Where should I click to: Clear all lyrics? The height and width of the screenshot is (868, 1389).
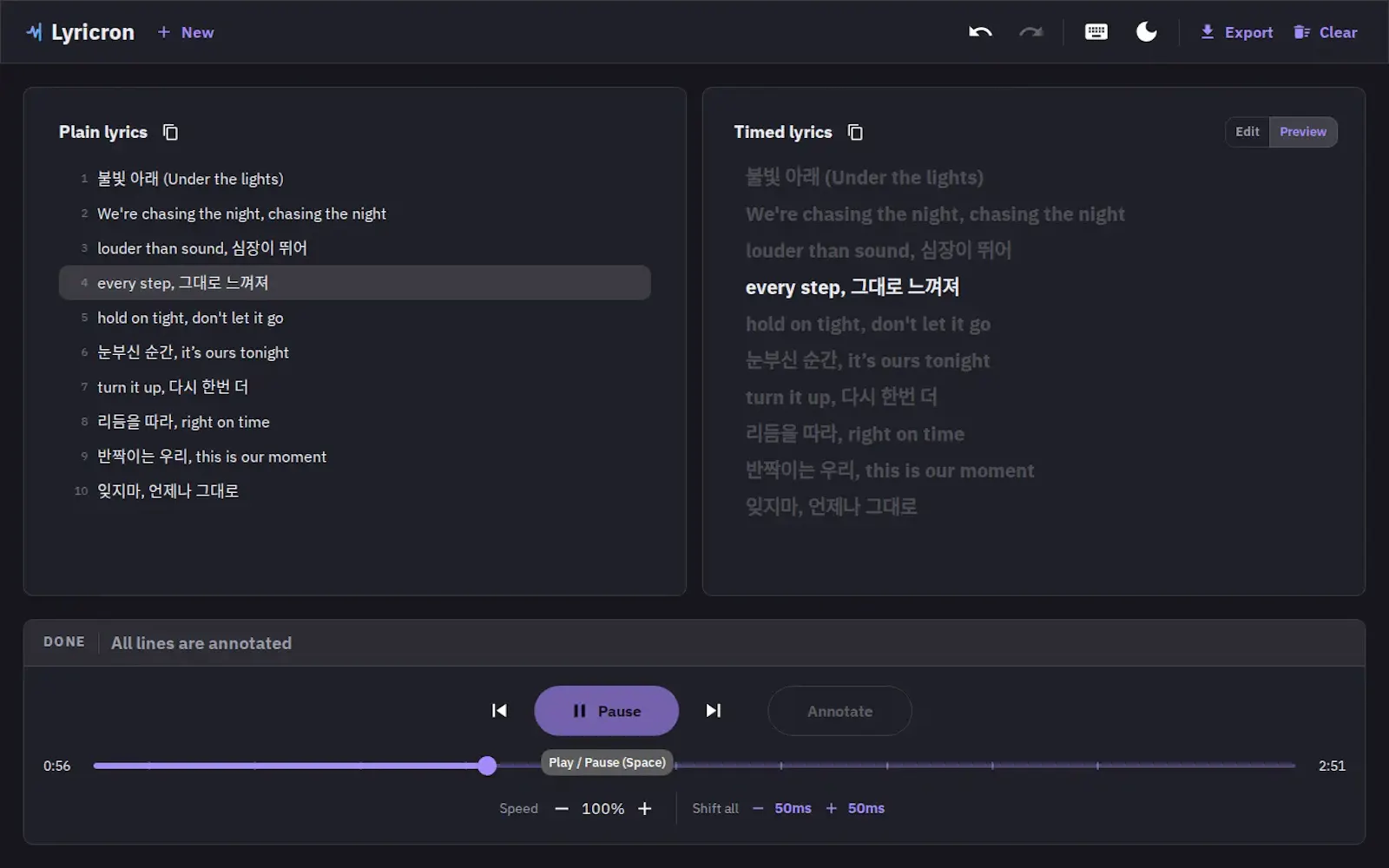[1326, 32]
